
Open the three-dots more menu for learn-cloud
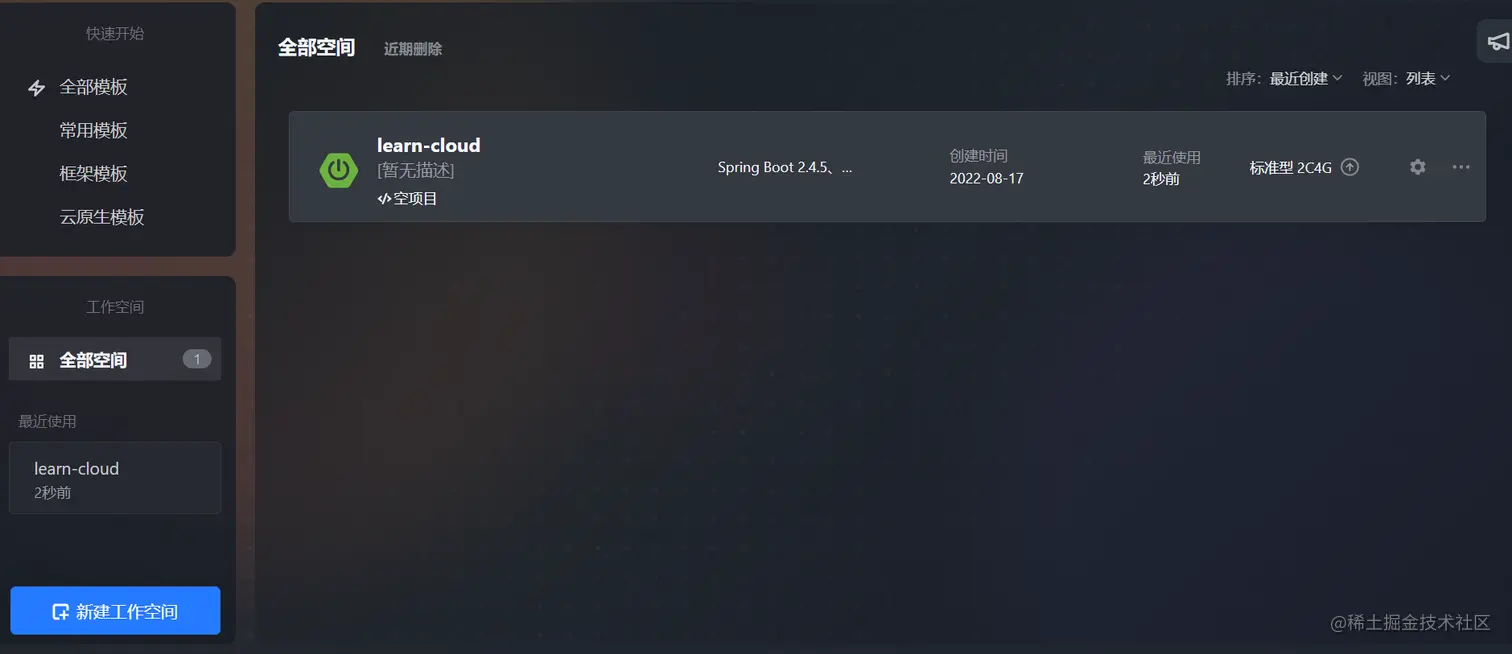[1461, 167]
